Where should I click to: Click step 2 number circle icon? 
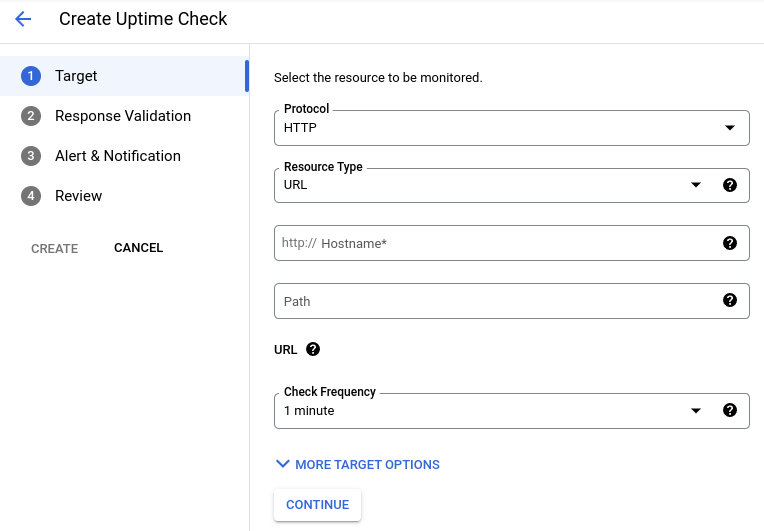click(31, 116)
